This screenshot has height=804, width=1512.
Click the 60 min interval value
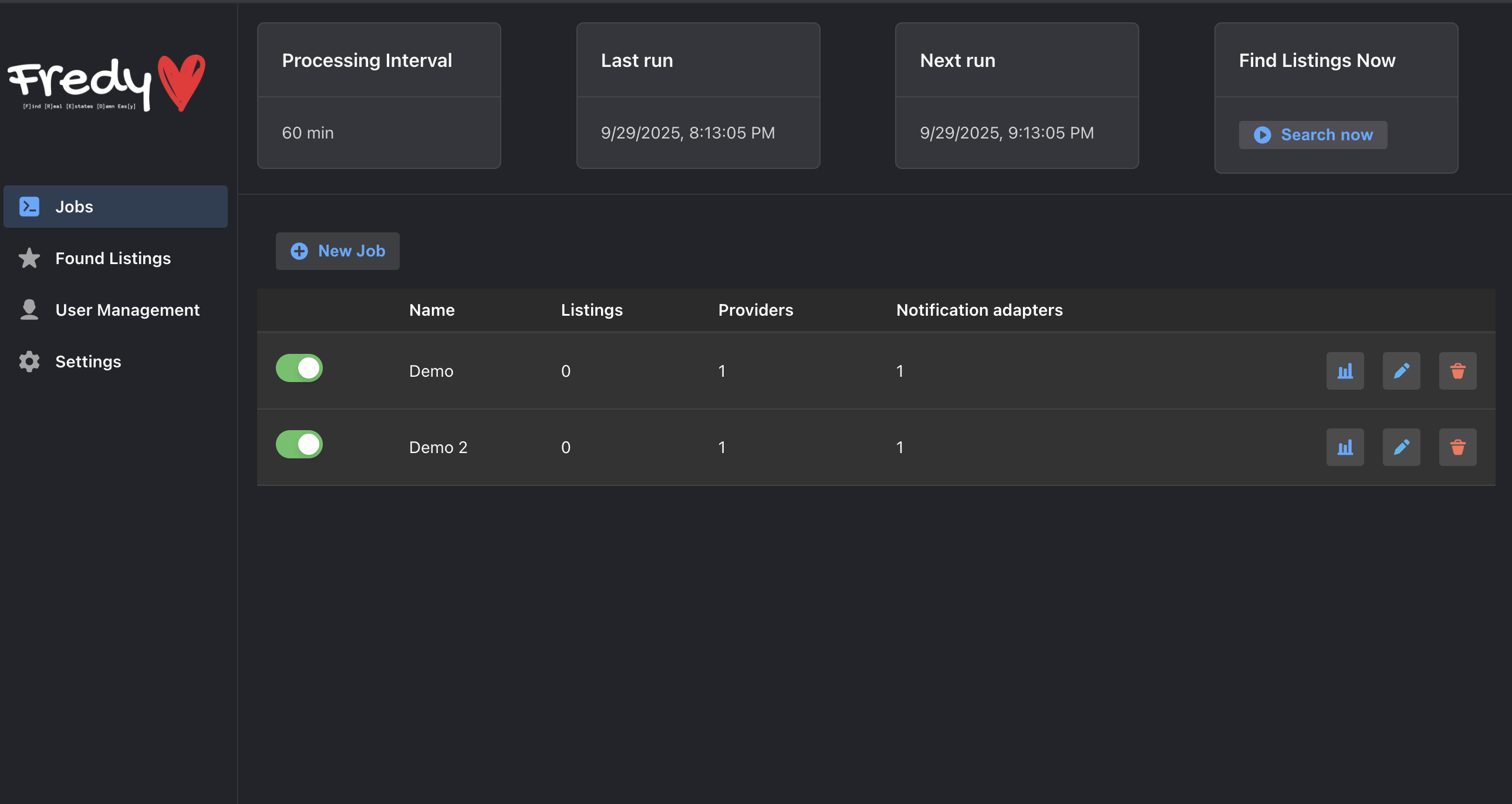pyautogui.click(x=308, y=133)
